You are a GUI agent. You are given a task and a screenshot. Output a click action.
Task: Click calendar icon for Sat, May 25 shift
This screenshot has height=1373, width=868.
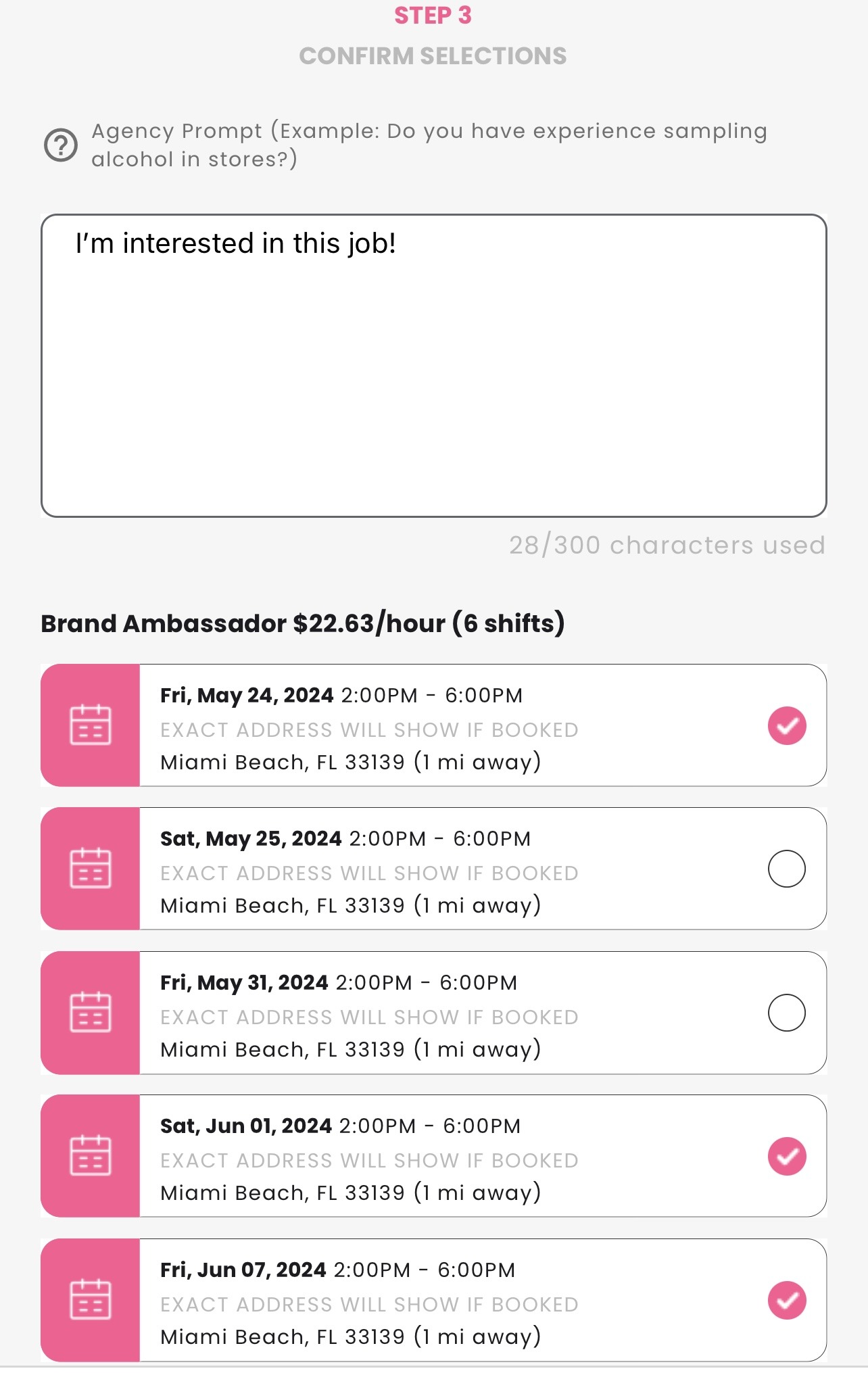[91, 868]
